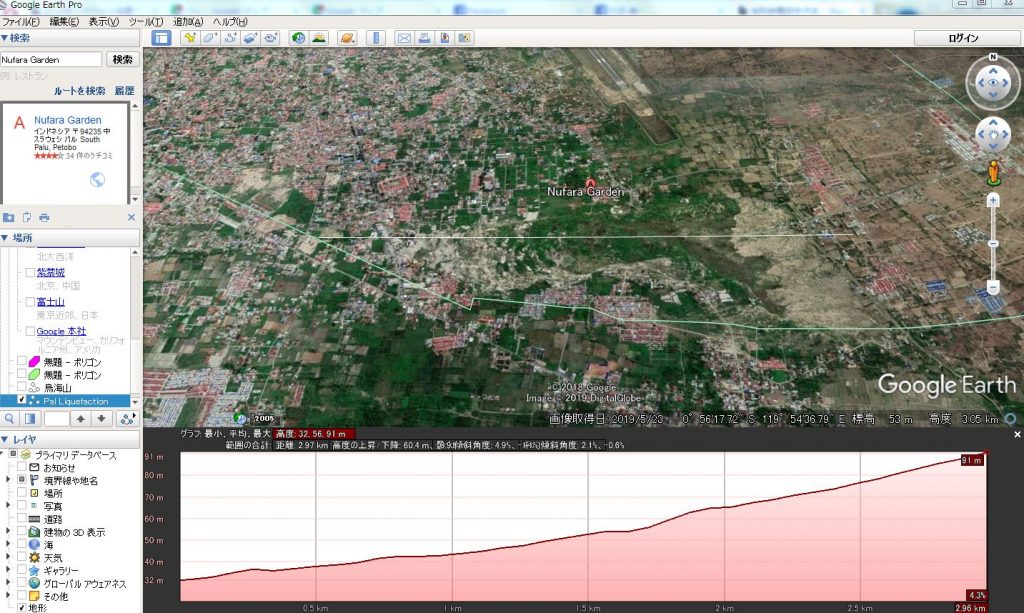Add a placemark with the yellow pushpin

190,38
